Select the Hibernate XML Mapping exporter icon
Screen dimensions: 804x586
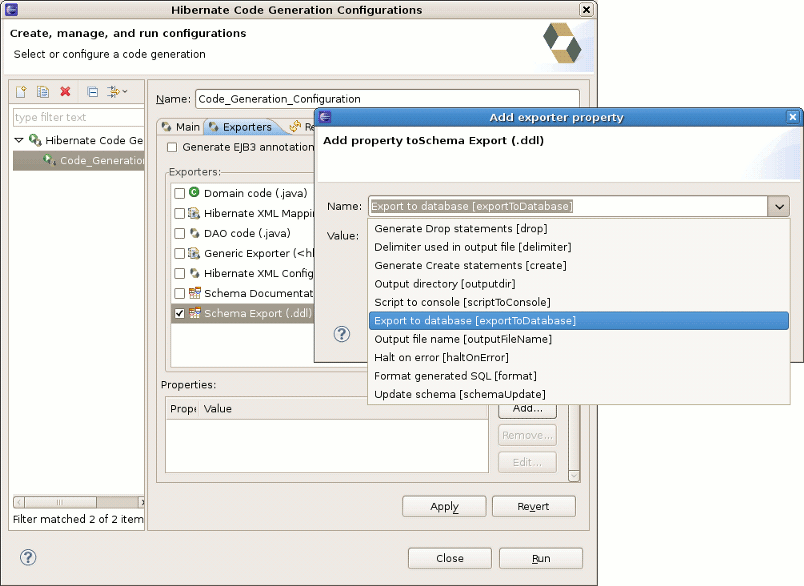click(x=194, y=213)
